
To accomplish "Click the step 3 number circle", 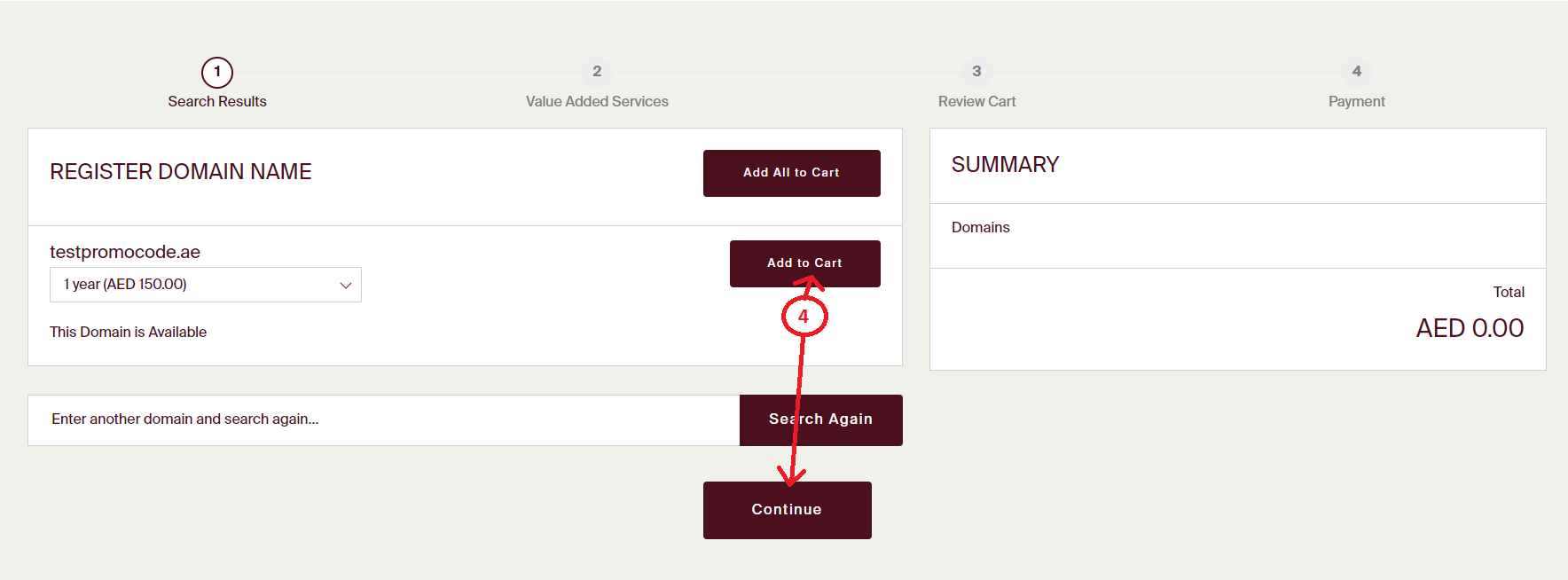I will (976, 71).
